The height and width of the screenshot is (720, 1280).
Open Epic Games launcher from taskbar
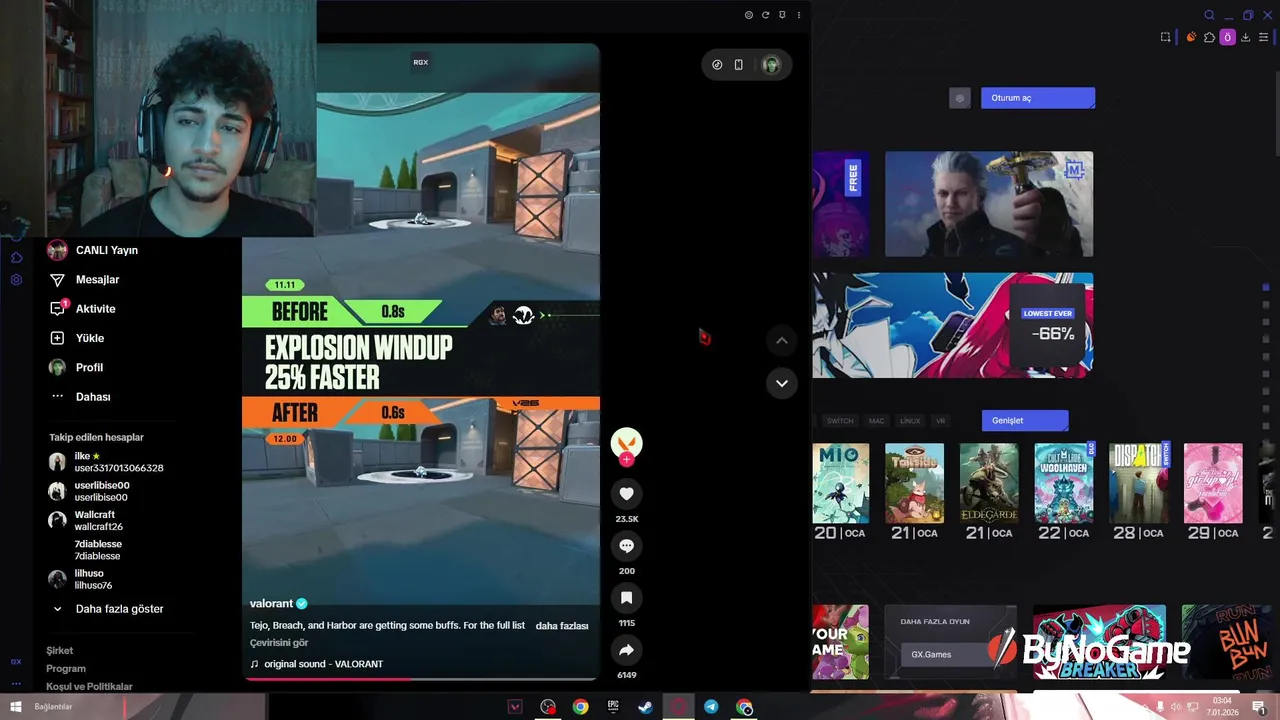(613, 707)
